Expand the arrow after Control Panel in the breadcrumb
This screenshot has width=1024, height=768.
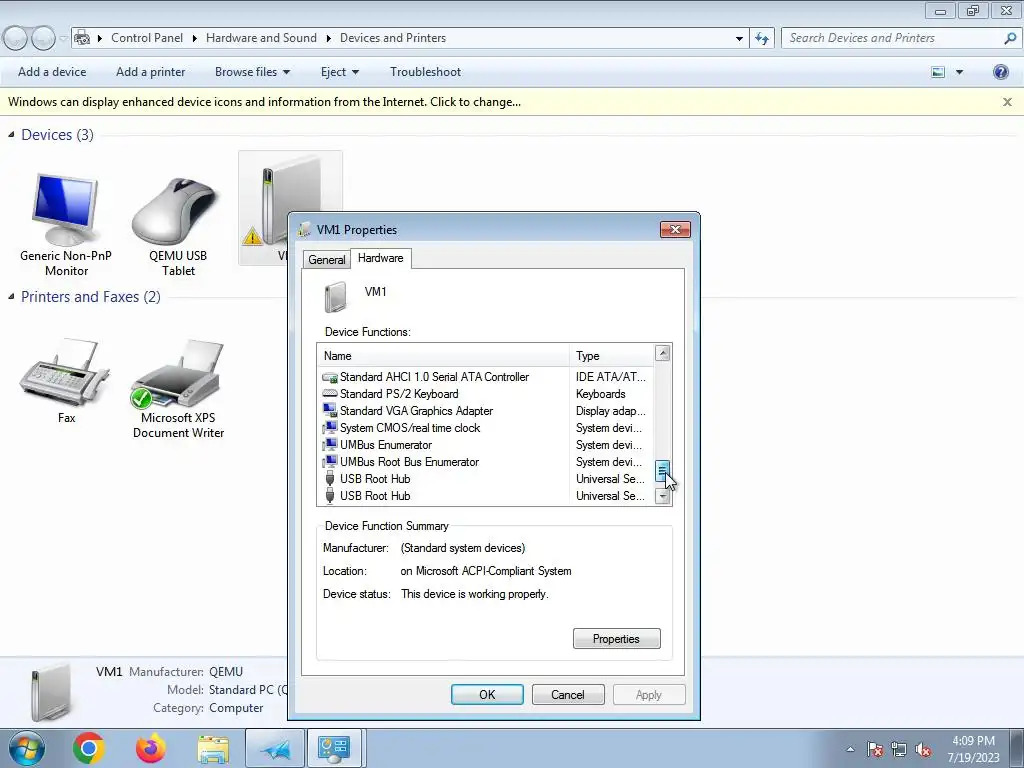tap(195, 38)
